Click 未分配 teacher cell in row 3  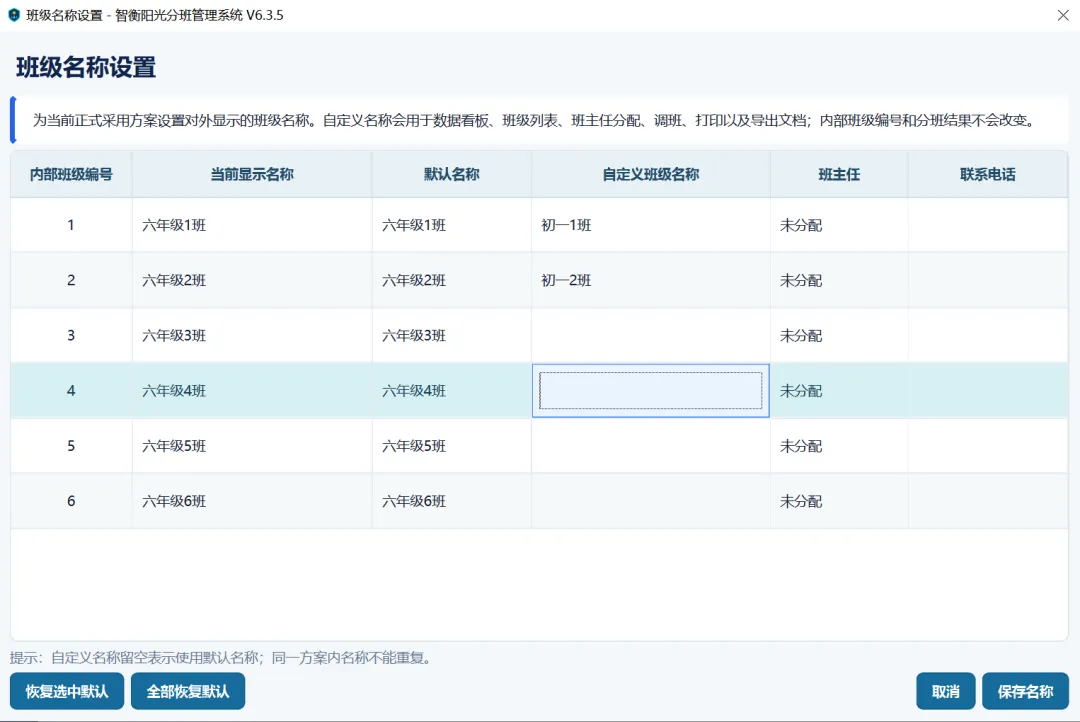point(839,336)
